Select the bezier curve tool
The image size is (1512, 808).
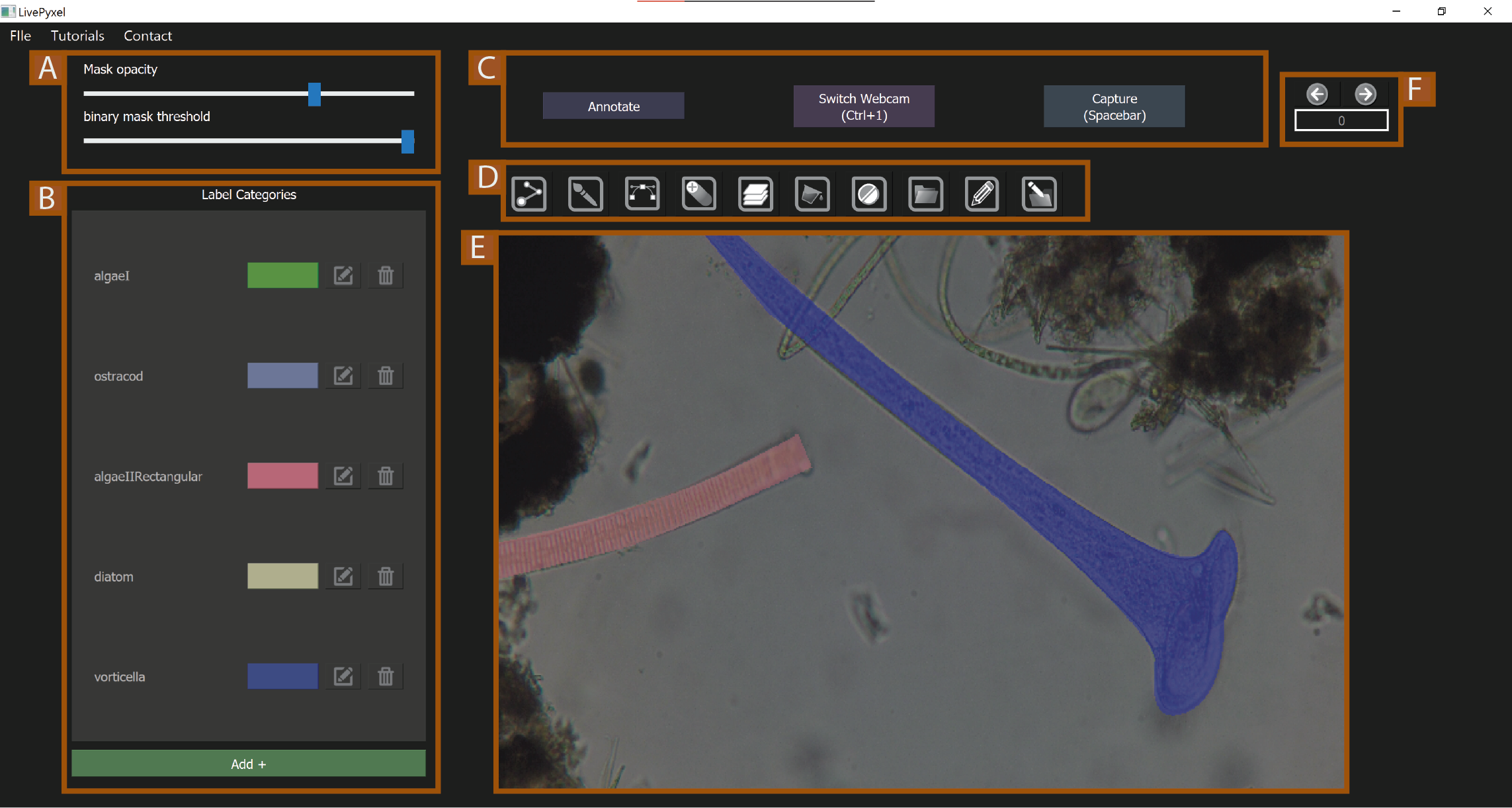(x=642, y=195)
